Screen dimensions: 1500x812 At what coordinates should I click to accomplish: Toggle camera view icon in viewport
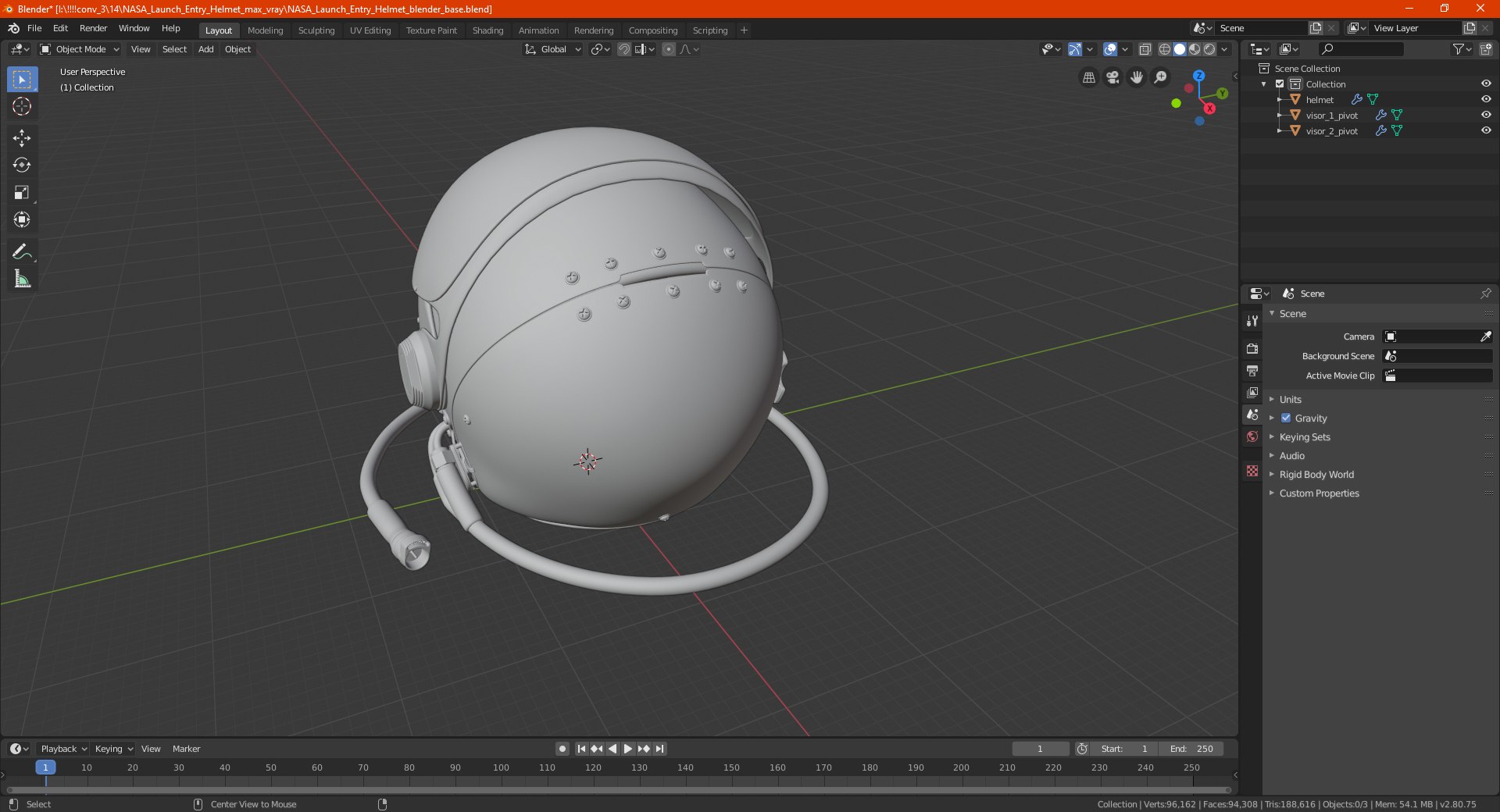click(1112, 77)
